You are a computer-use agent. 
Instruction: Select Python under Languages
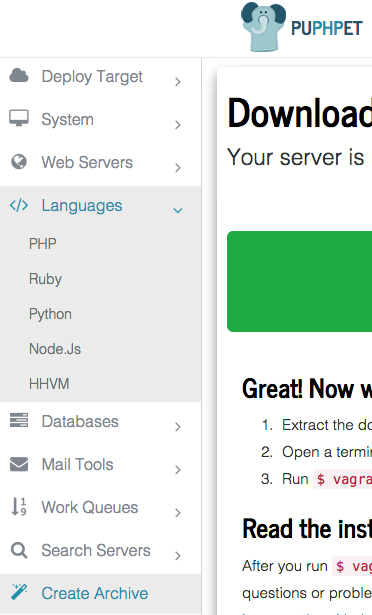point(50,314)
